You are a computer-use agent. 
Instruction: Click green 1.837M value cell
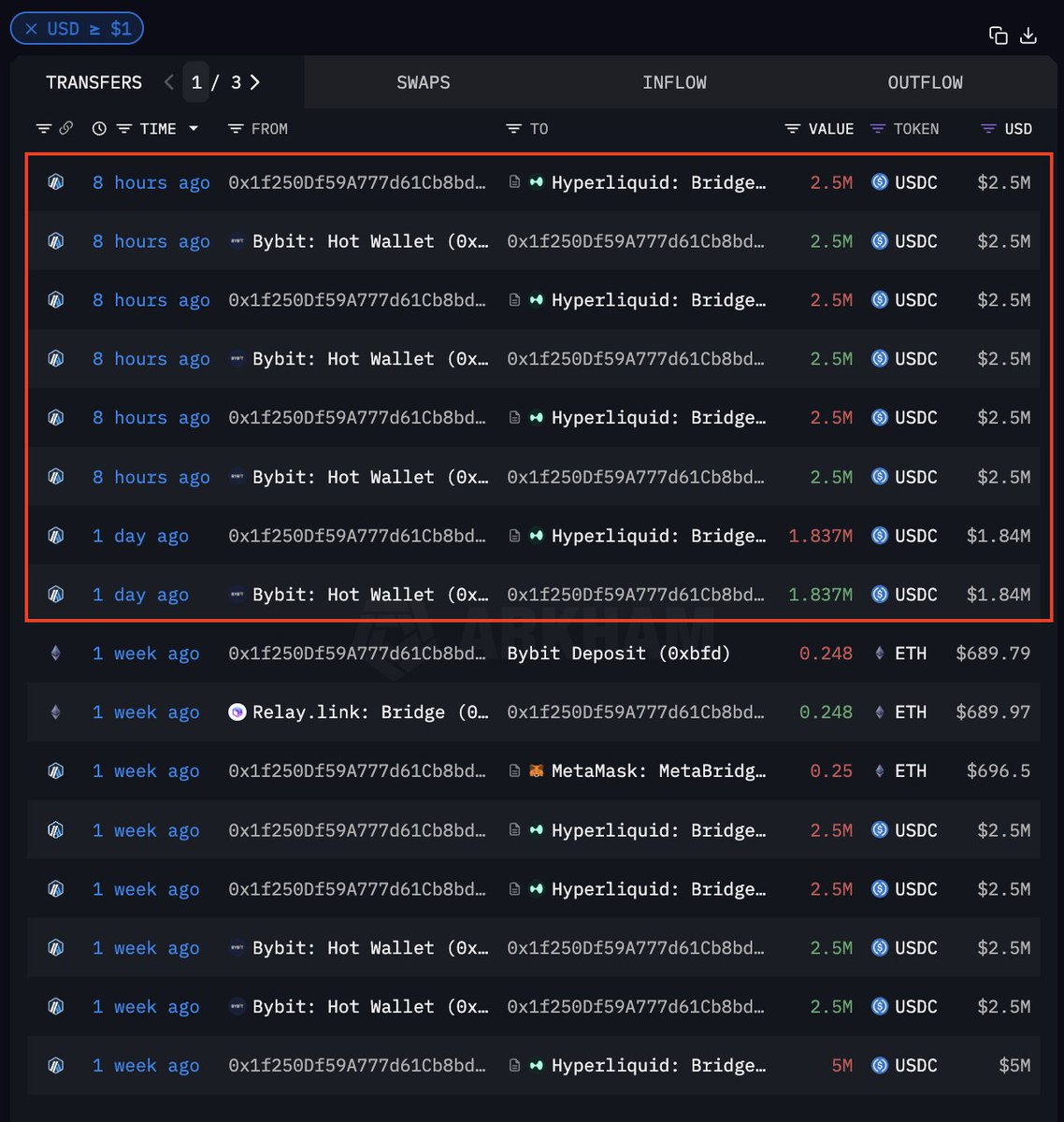click(821, 595)
